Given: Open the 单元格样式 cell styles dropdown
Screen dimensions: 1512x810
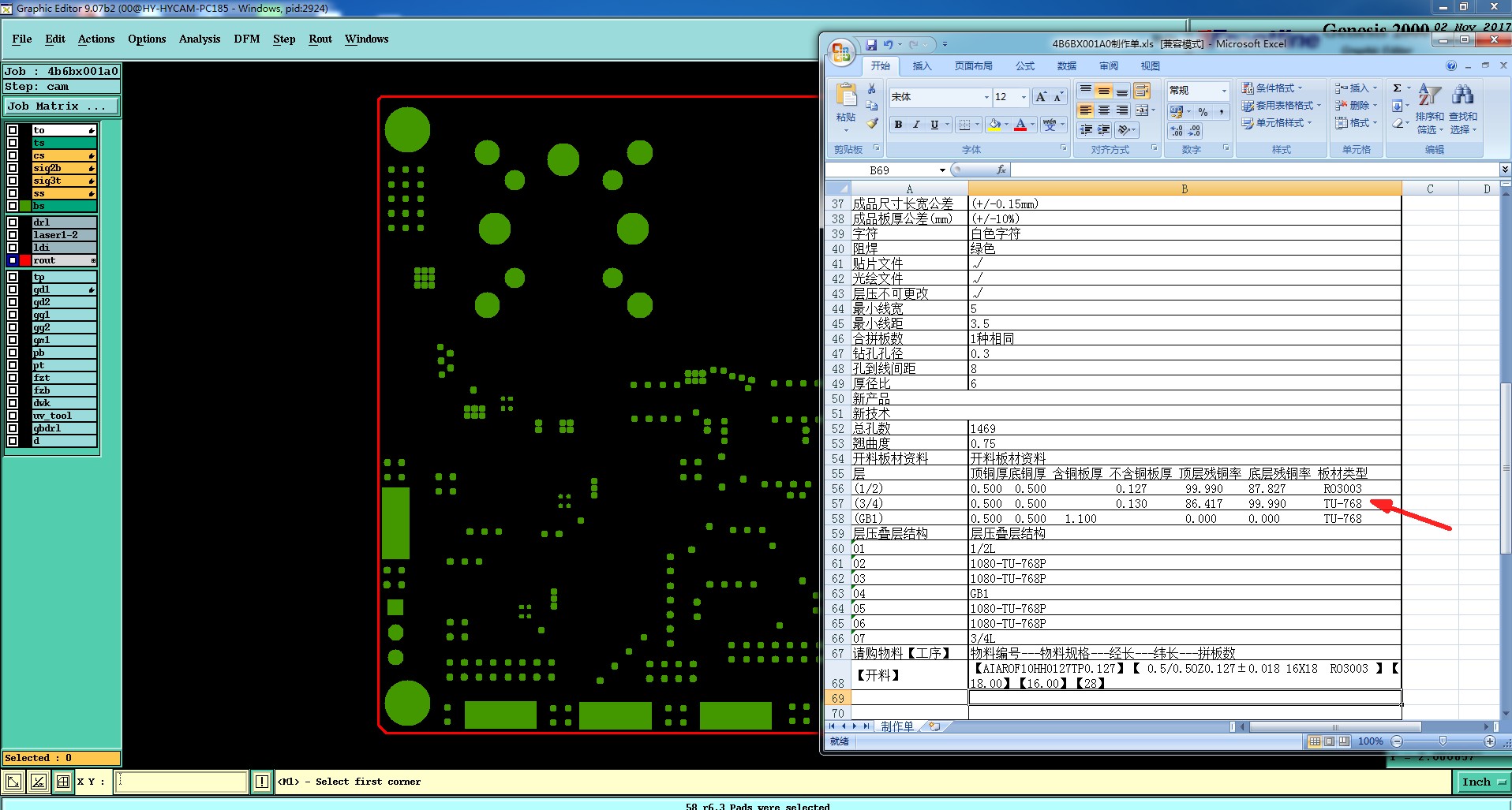Looking at the screenshot, I should point(1277,122).
